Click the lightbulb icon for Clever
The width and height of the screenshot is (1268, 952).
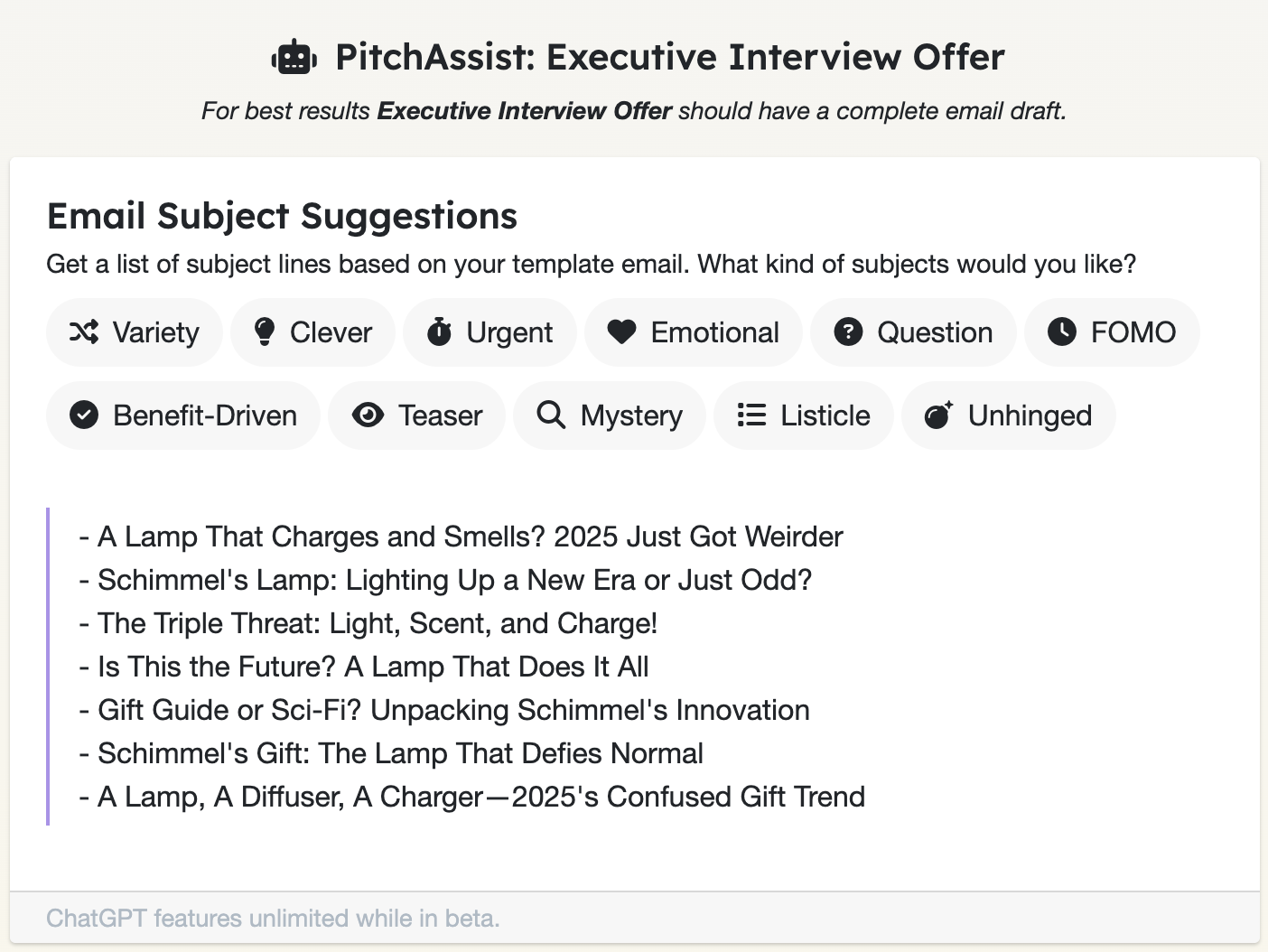pos(265,332)
